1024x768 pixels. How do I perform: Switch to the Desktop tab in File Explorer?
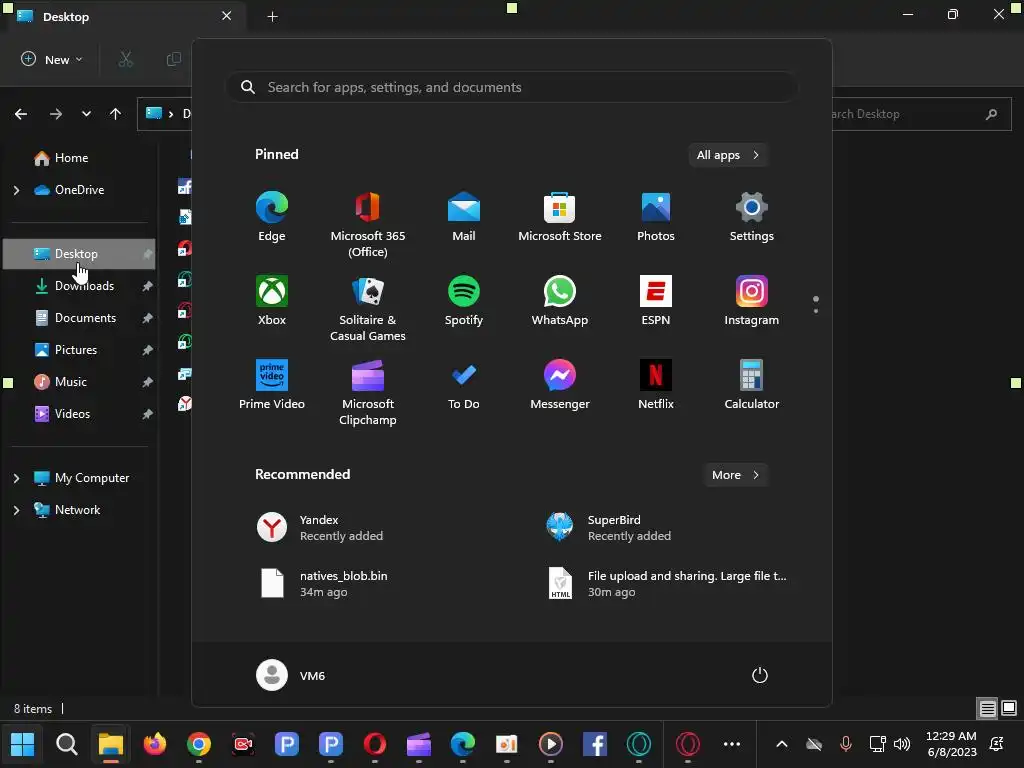tap(124, 16)
